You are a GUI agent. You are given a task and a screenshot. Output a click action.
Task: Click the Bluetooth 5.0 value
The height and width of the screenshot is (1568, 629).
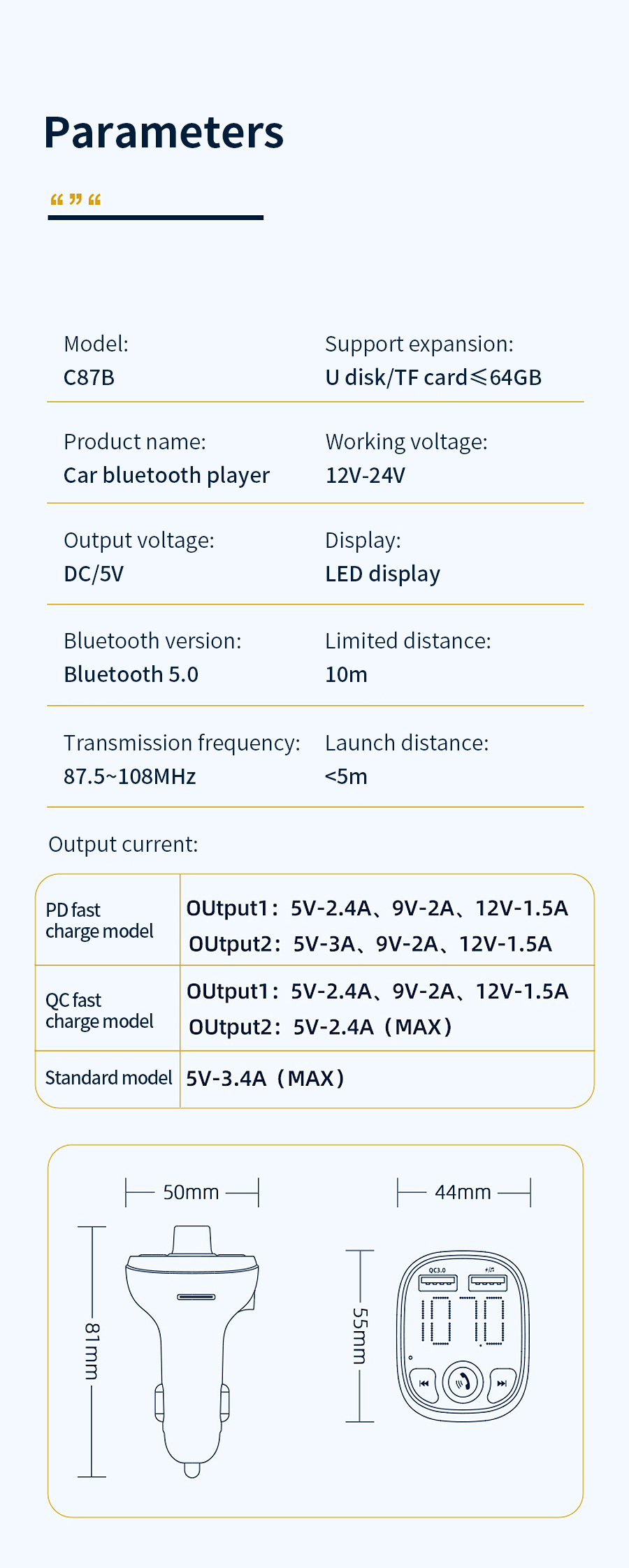[x=131, y=674]
